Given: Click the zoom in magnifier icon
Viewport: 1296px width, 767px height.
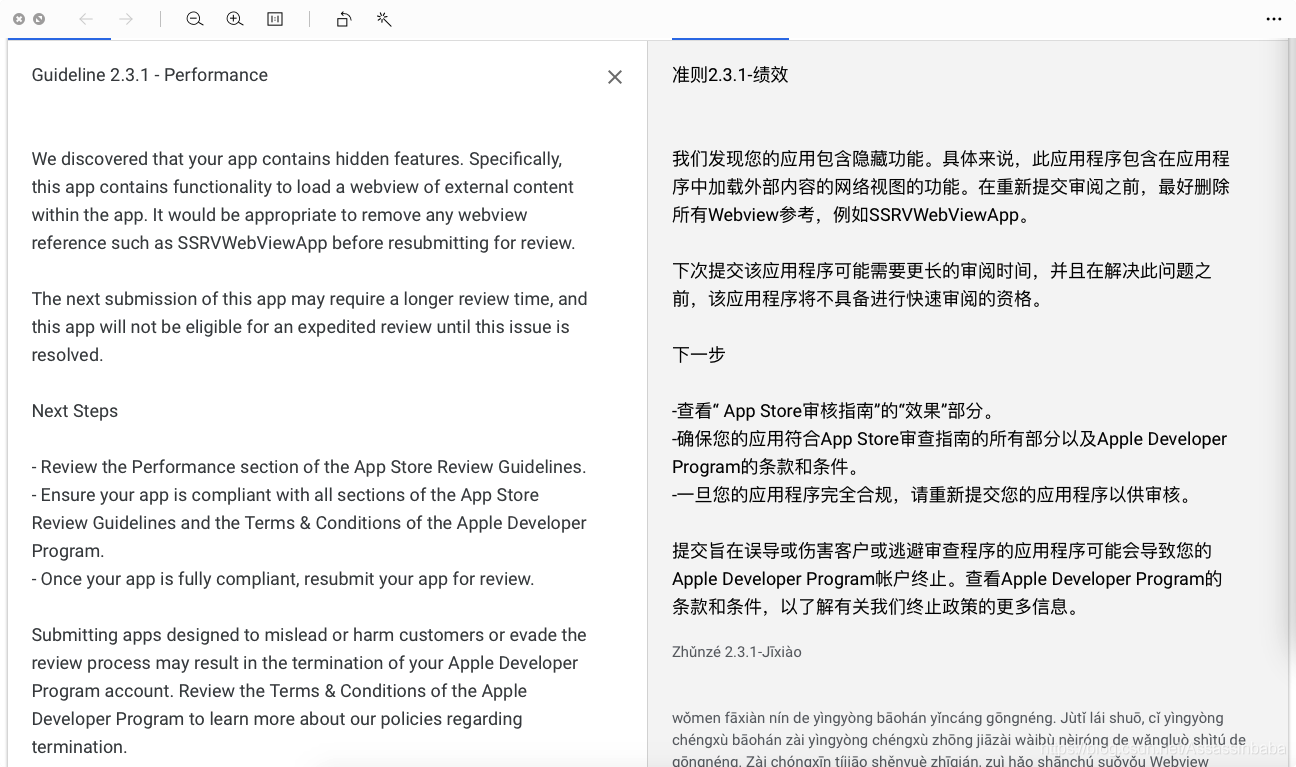Looking at the screenshot, I should [x=235, y=19].
